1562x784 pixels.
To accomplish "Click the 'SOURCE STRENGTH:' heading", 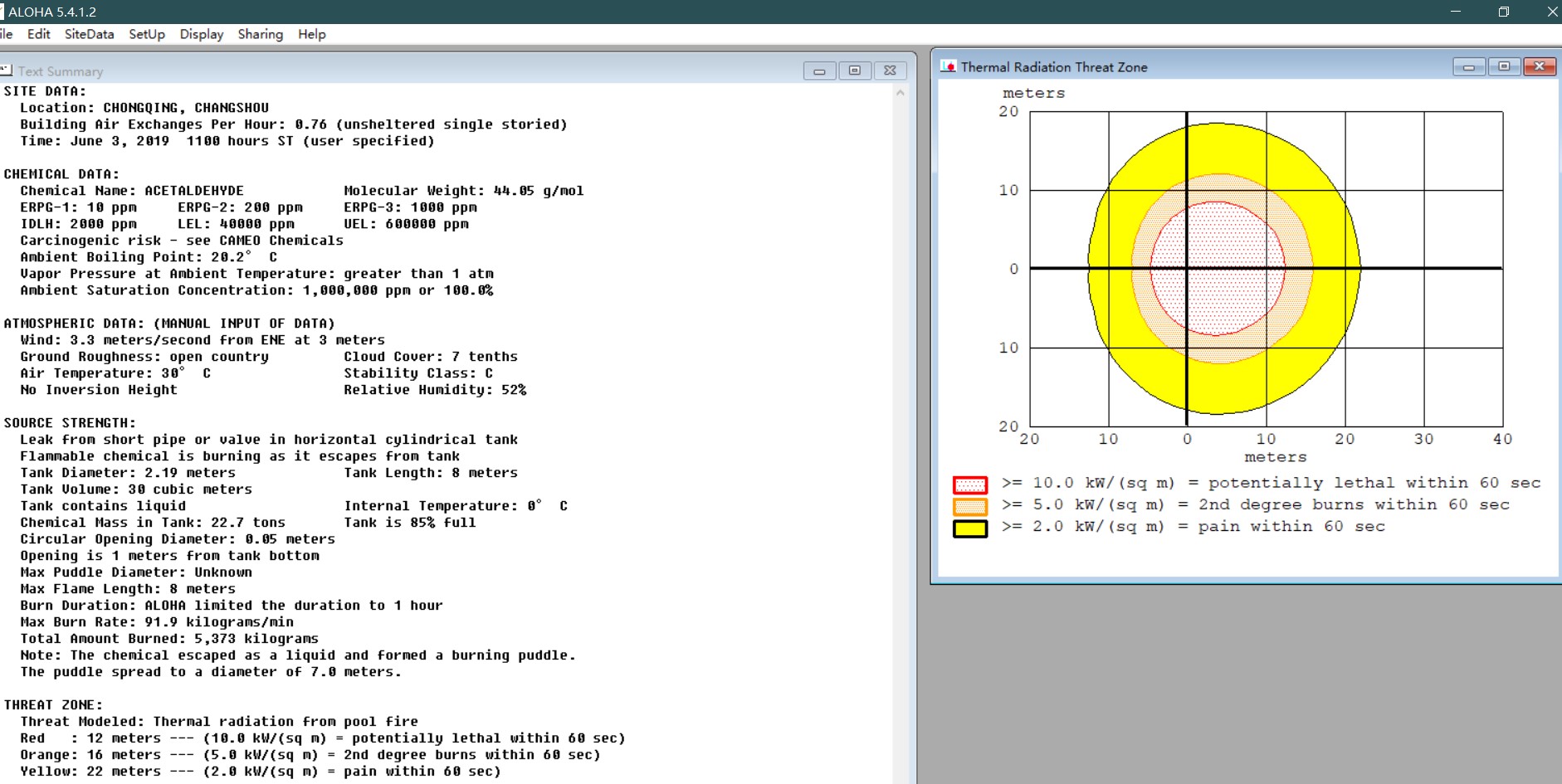I will pos(70,423).
